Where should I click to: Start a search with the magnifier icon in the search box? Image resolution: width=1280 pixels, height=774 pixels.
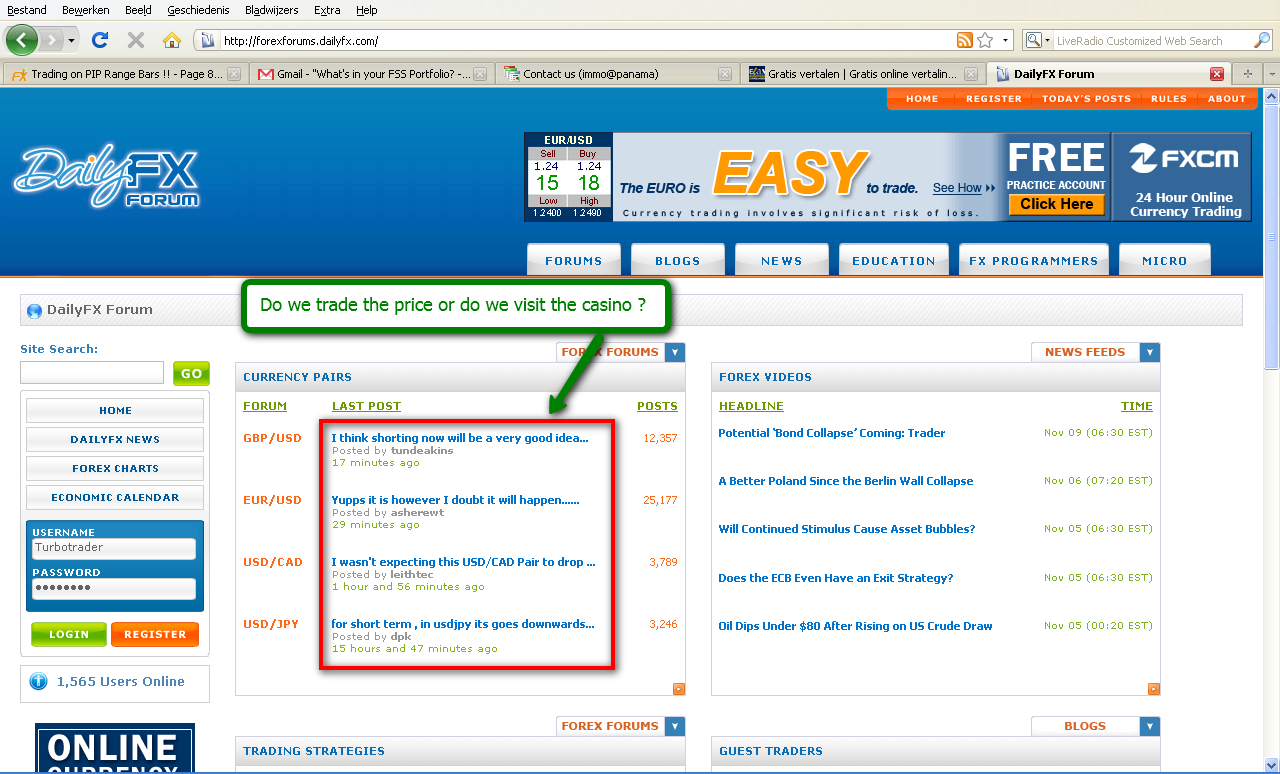click(x=1262, y=41)
